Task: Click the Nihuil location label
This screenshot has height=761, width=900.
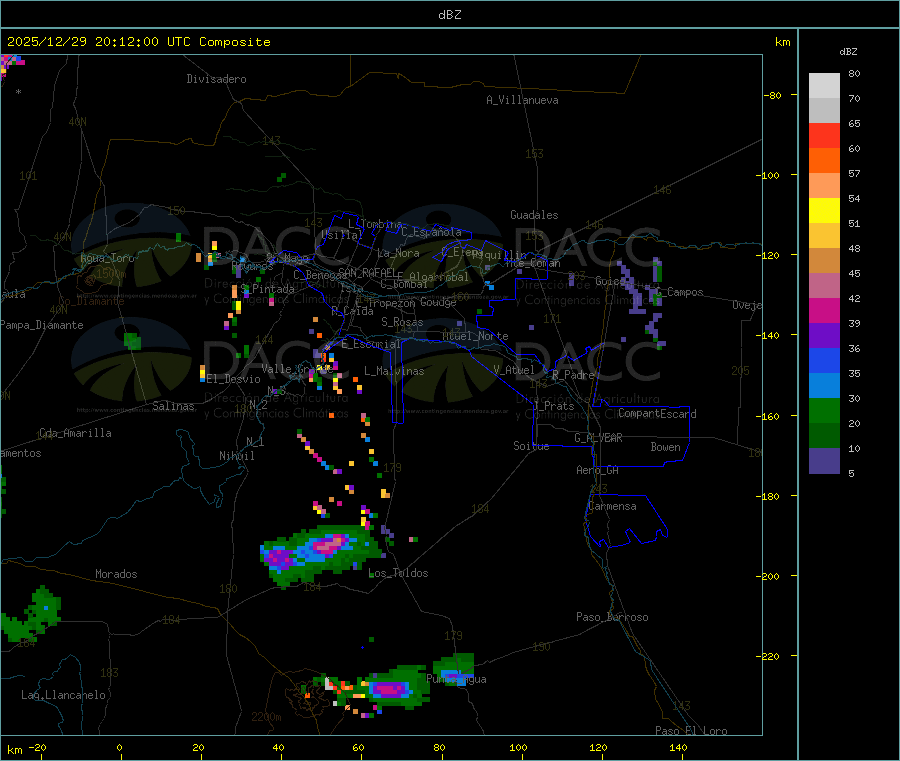Action: point(237,456)
